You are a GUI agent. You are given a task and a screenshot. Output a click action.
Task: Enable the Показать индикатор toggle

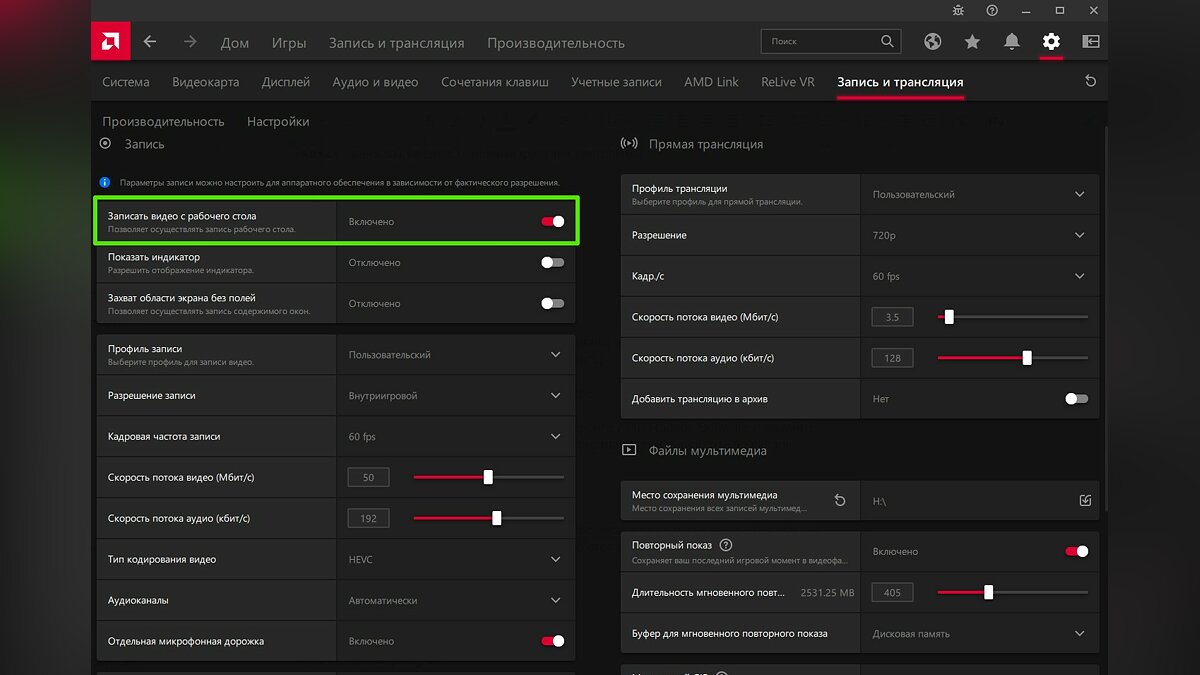click(x=552, y=263)
